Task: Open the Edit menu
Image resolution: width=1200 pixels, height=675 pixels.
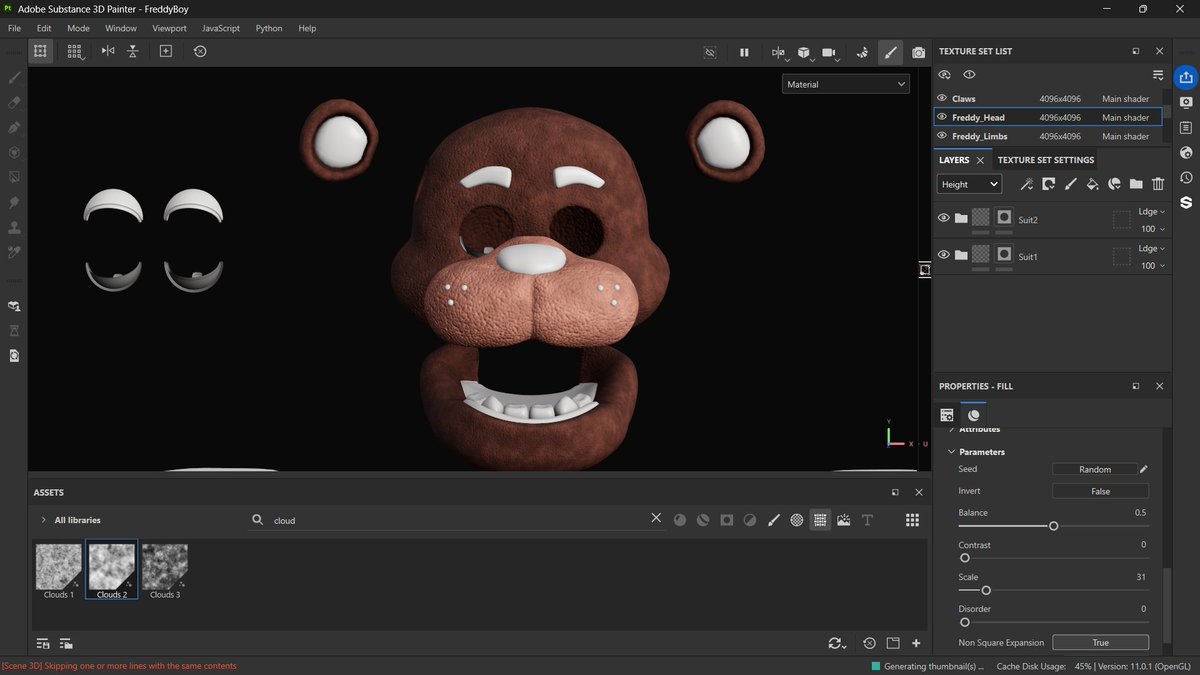Action: 44,28
